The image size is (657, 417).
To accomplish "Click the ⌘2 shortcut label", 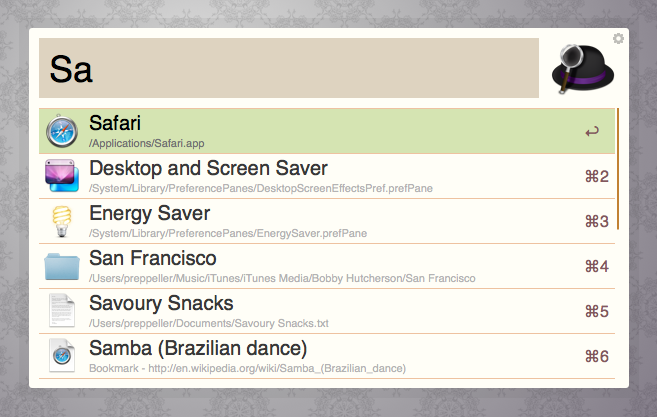I will pos(596,177).
